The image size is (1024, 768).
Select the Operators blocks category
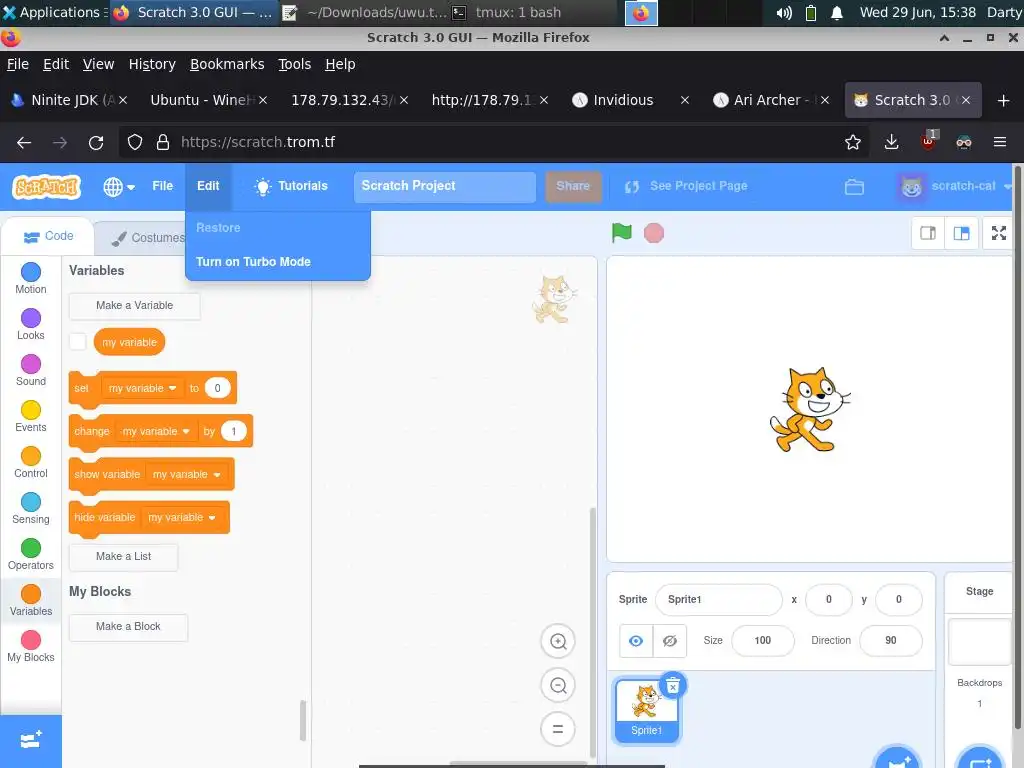pos(31,554)
